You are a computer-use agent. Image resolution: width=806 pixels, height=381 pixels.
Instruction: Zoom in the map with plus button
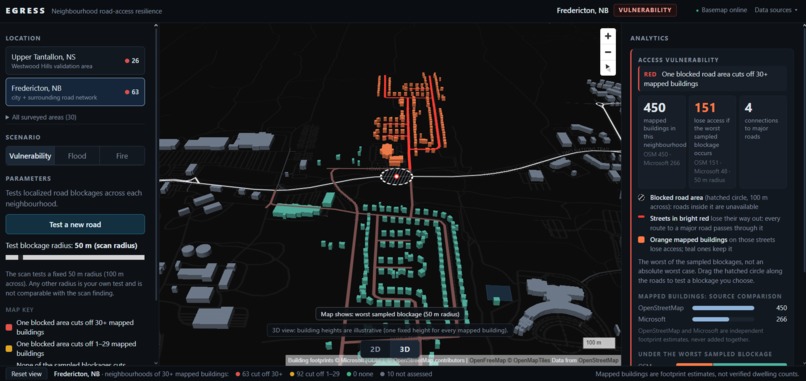pos(608,36)
